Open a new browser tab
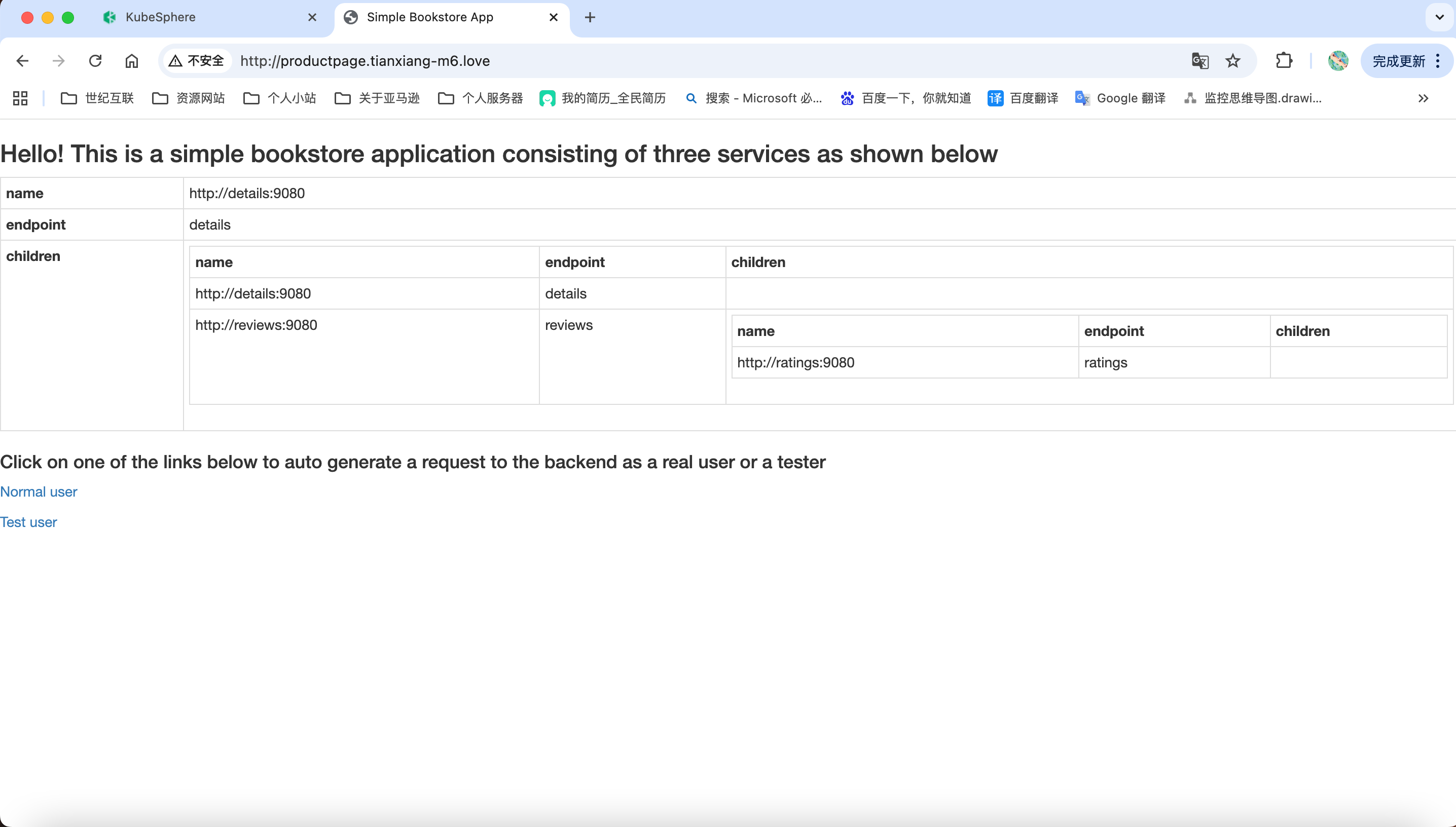 (x=590, y=17)
